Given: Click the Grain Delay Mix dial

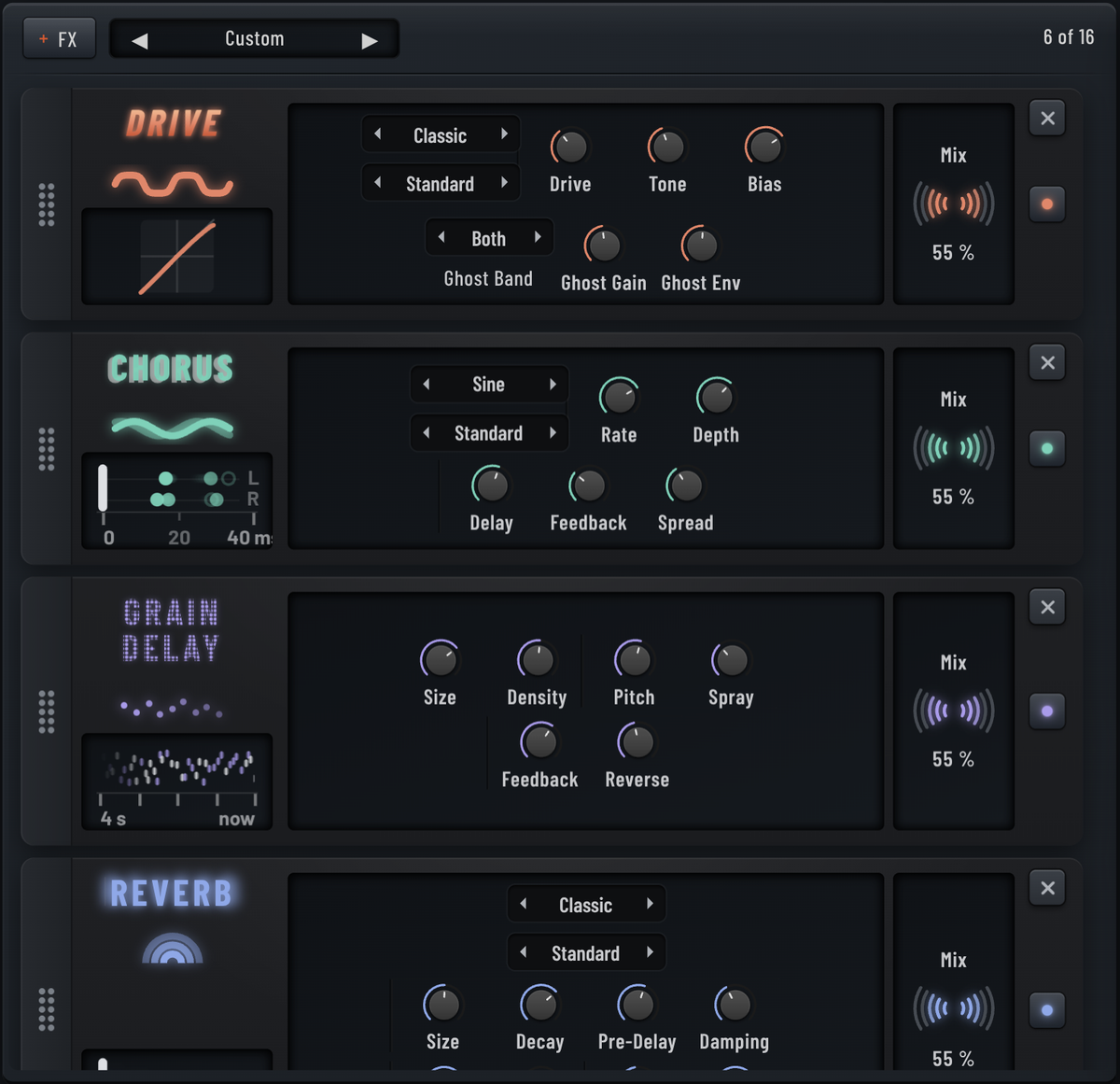Looking at the screenshot, I should (x=953, y=711).
